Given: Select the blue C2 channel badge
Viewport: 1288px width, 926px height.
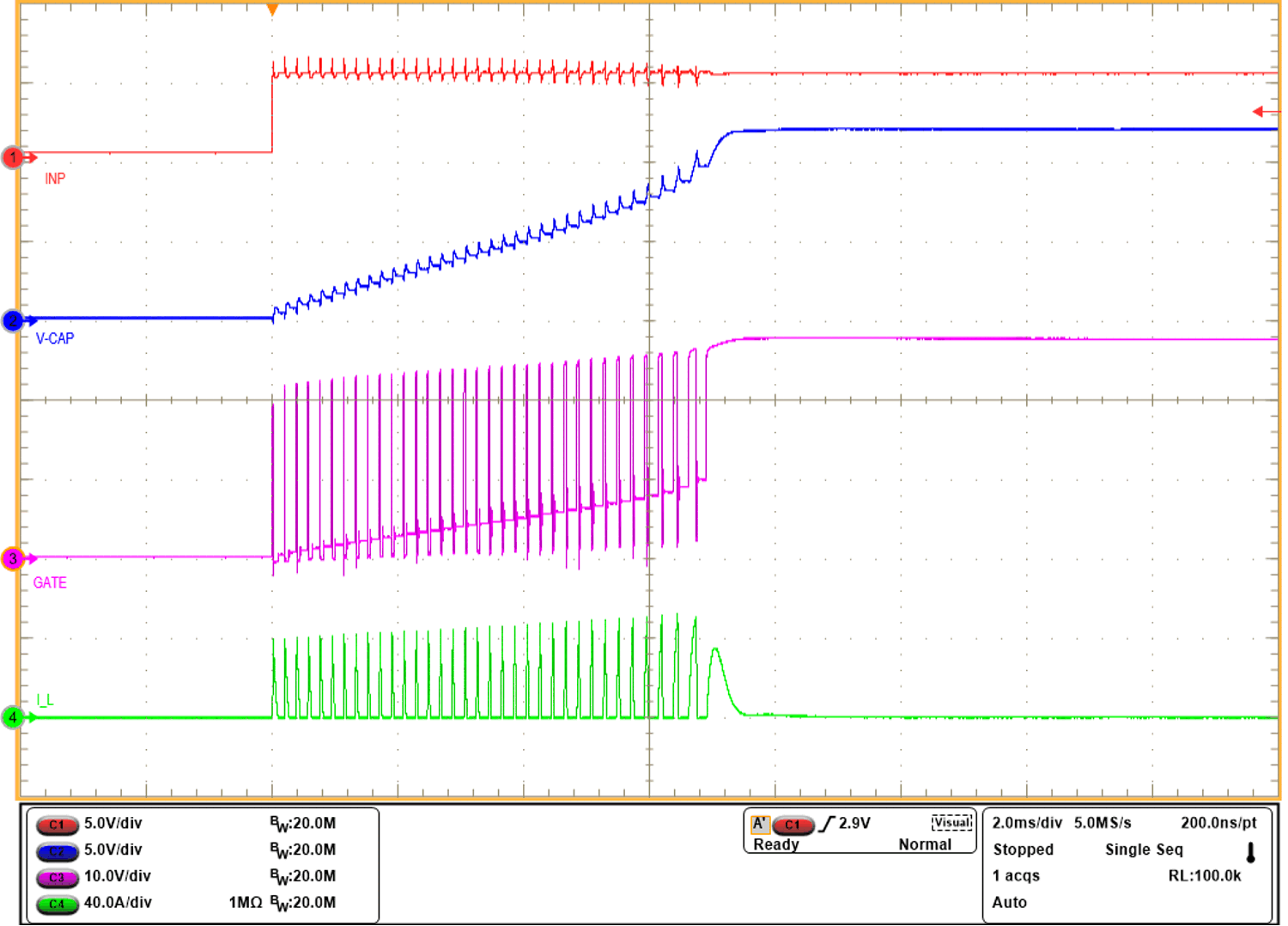Looking at the screenshot, I should point(57,851).
